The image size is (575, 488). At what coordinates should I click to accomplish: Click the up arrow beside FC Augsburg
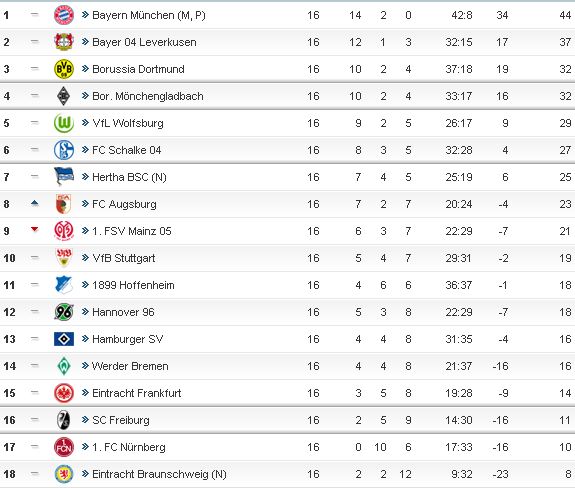tap(35, 203)
